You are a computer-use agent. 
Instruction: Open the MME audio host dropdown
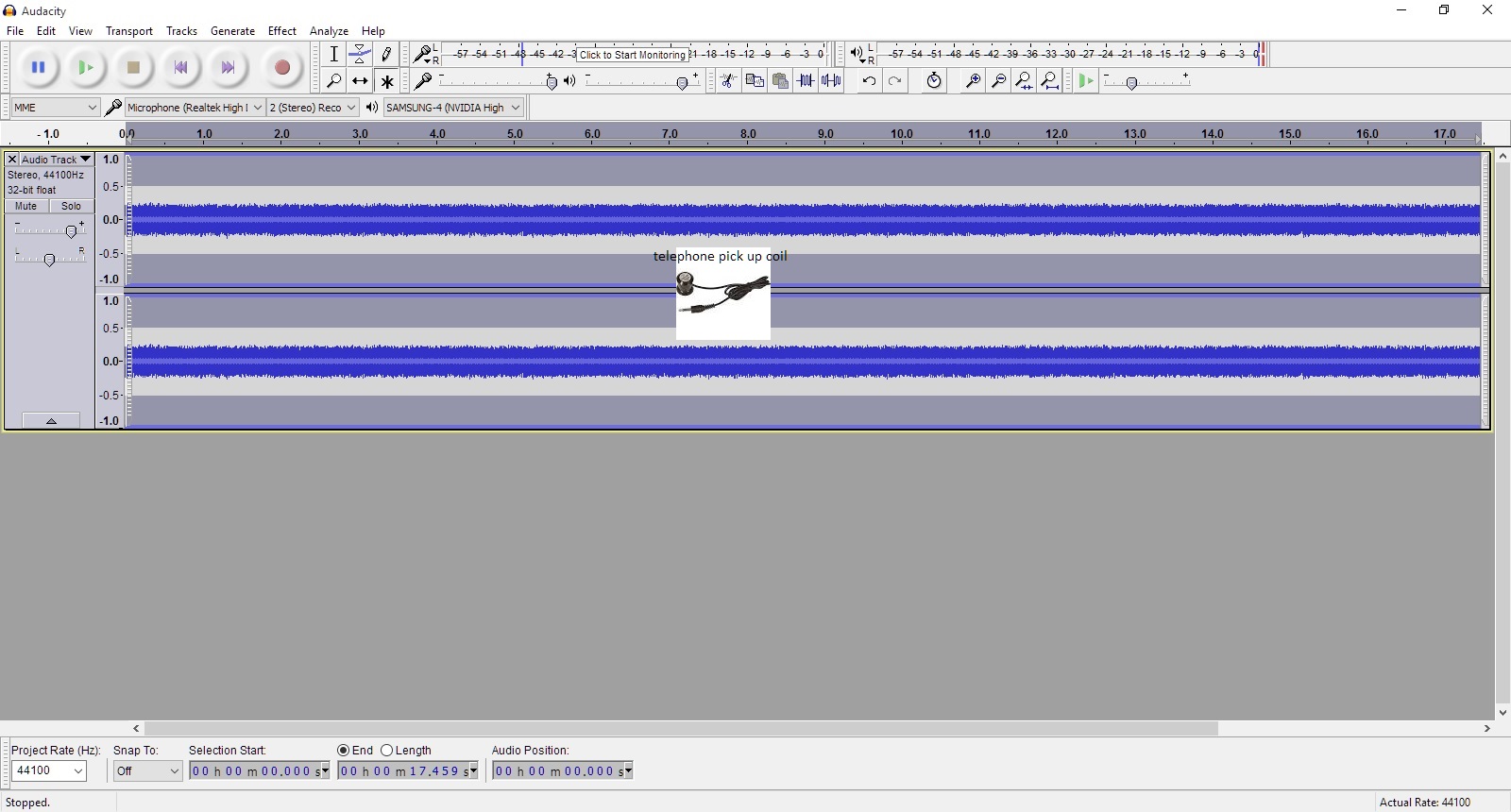(x=56, y=108)
